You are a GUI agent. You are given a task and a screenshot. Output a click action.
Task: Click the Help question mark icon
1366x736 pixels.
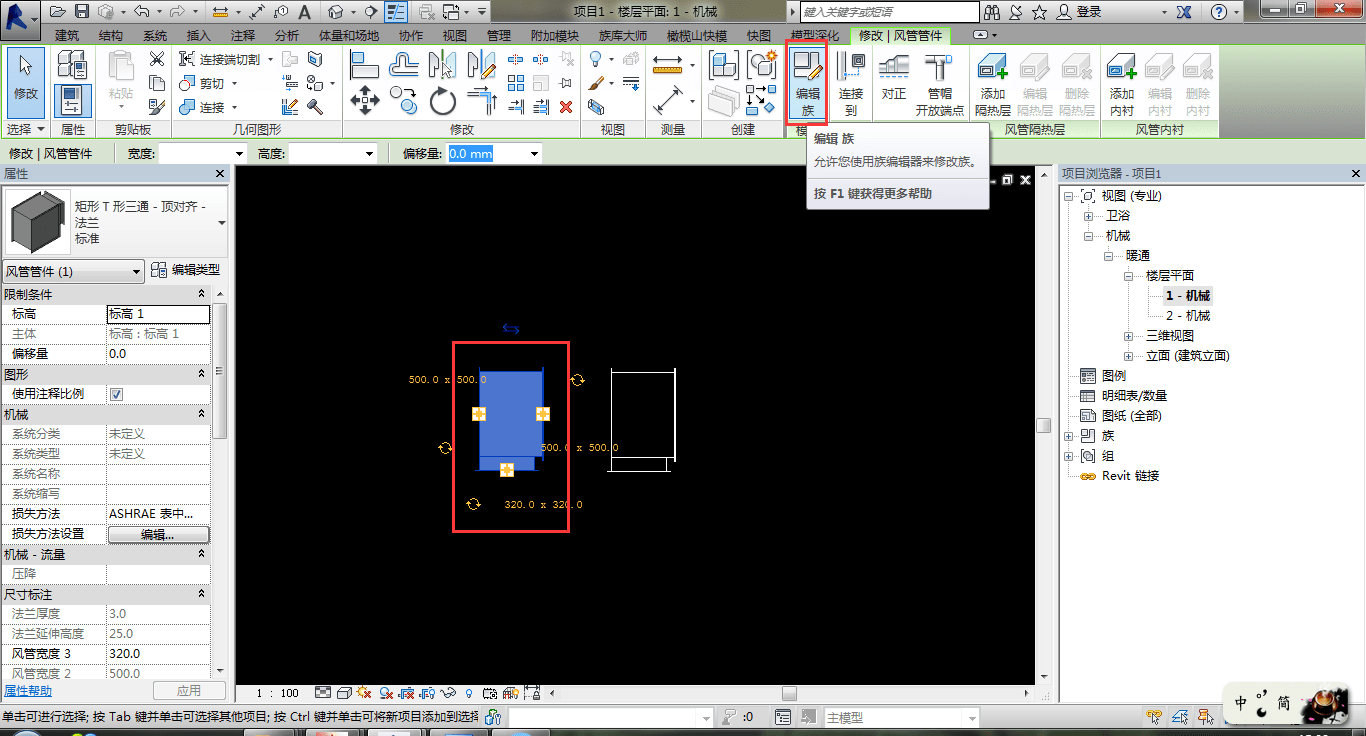1219,12
